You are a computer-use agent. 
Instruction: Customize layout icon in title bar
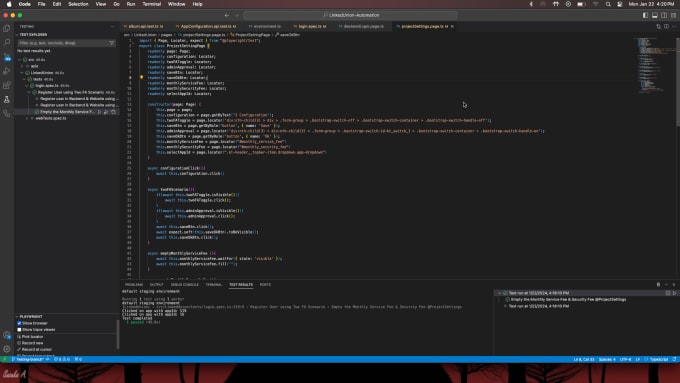673,15
